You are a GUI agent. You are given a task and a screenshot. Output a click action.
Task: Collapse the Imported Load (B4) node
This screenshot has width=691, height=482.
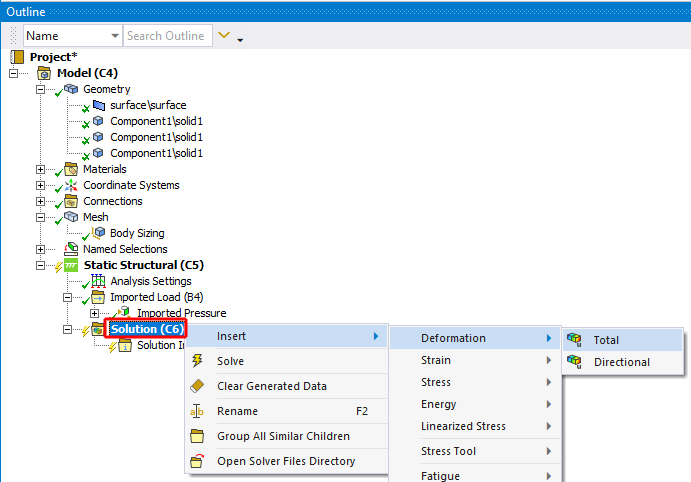pos(67,297)
